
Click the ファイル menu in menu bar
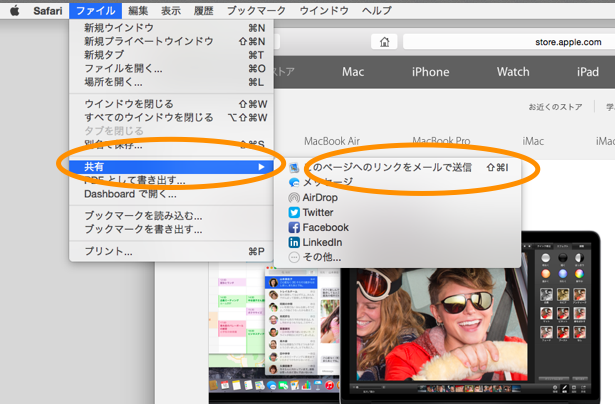[x=96, y=11]
